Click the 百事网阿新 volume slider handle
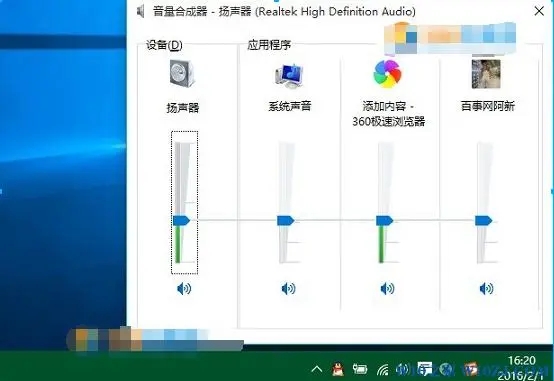 click(483, 221)
